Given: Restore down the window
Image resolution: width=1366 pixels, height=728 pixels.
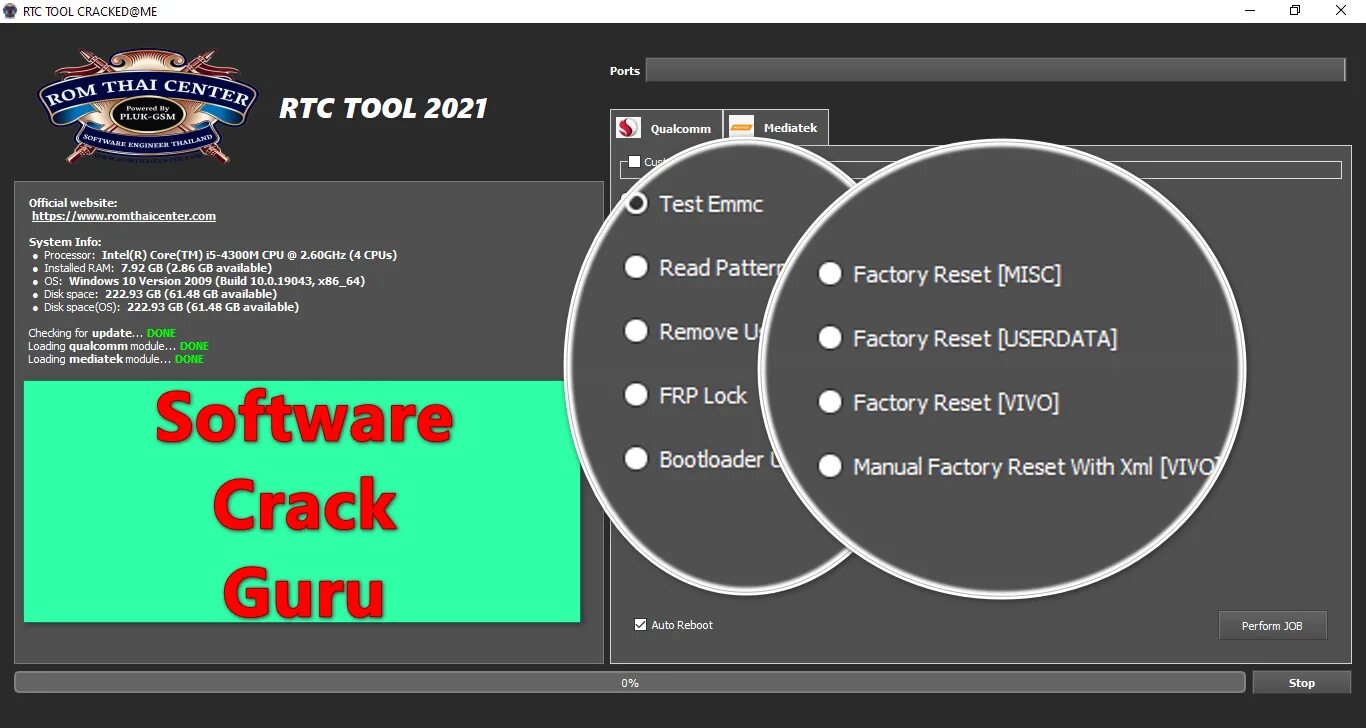Looking at the screenshot, I should tap(1295, 11).
